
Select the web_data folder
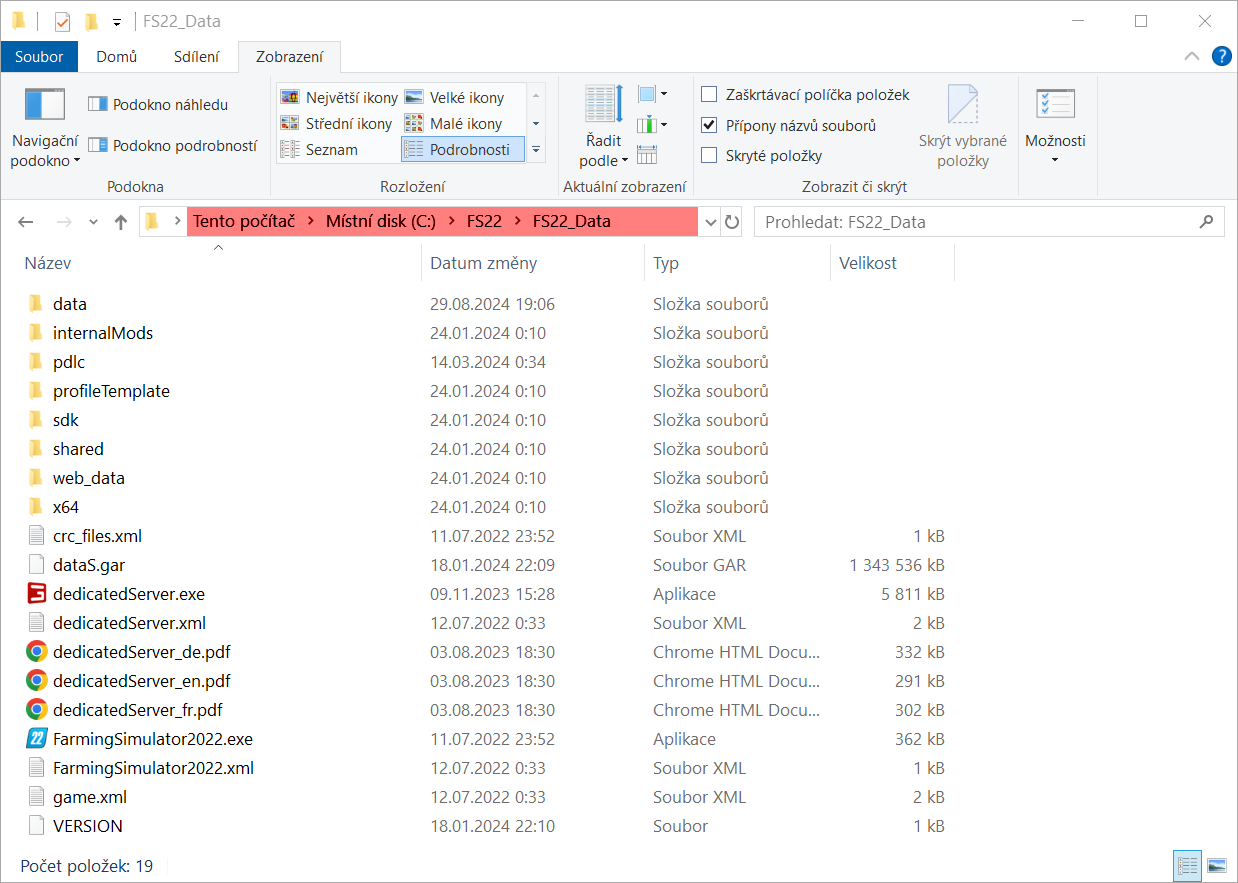pos(89,478)
